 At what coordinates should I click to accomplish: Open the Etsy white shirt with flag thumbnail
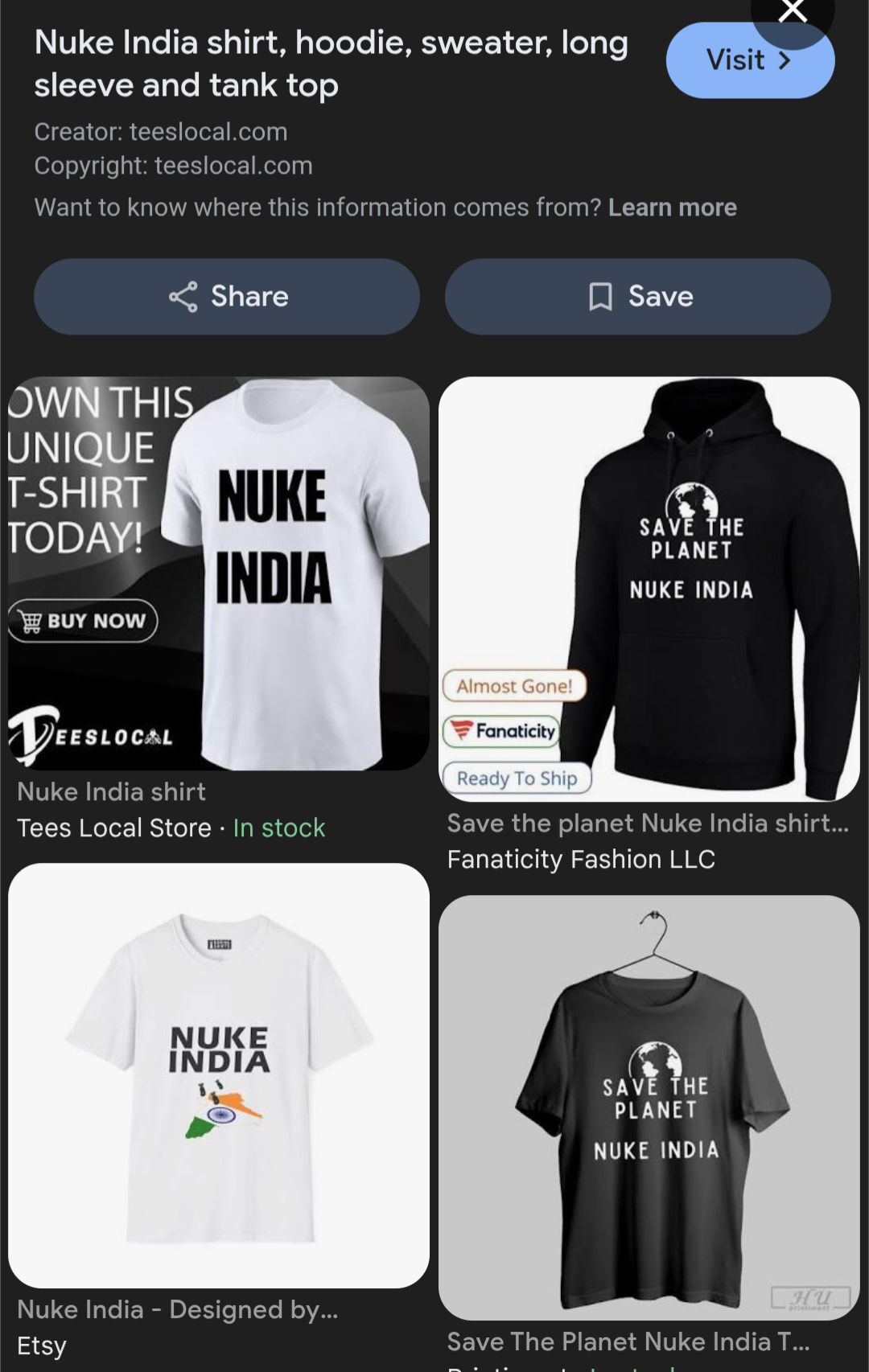(x=219, y=1075)
